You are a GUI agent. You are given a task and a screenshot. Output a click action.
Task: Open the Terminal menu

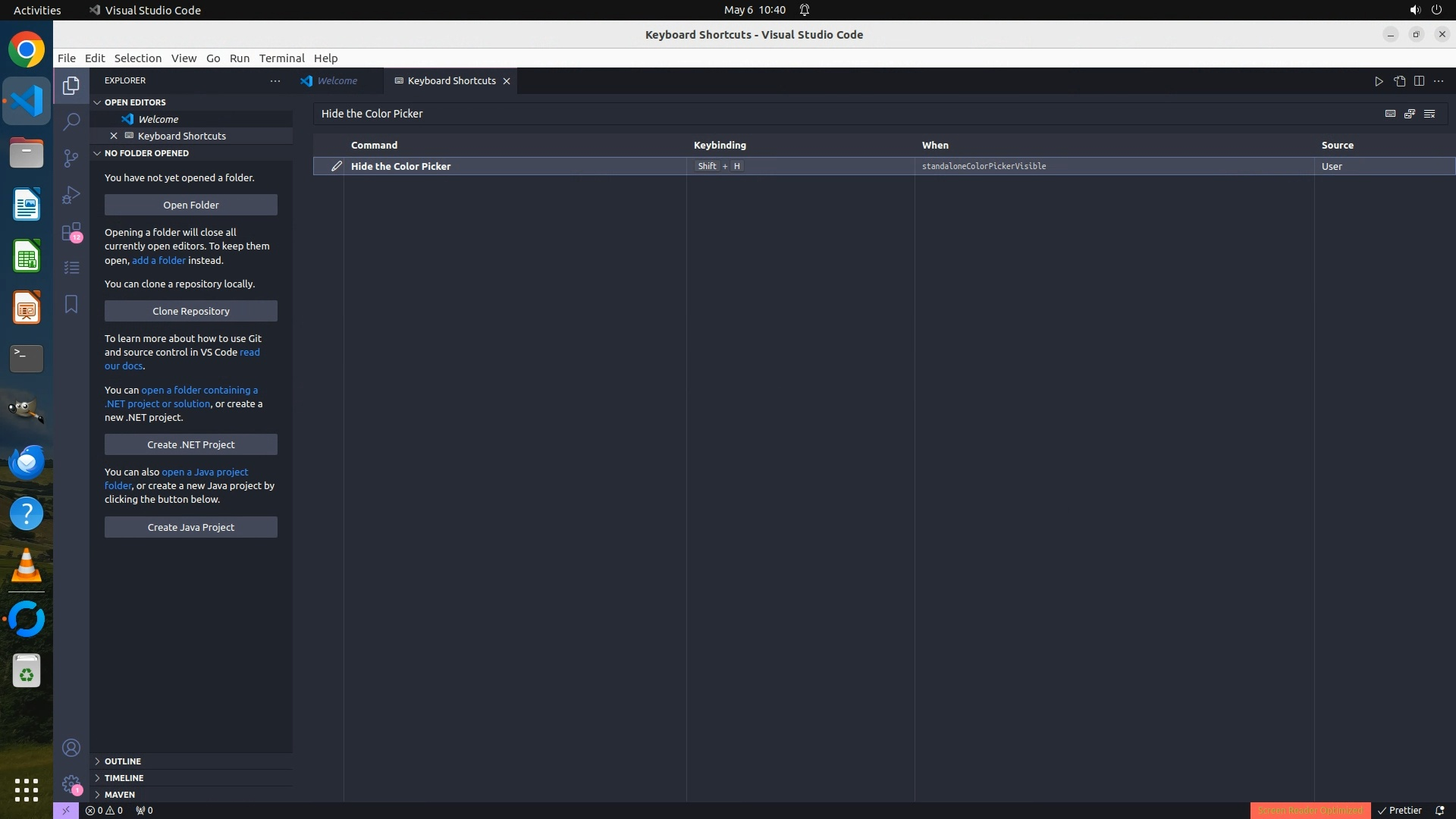click(x=281, y=58)
